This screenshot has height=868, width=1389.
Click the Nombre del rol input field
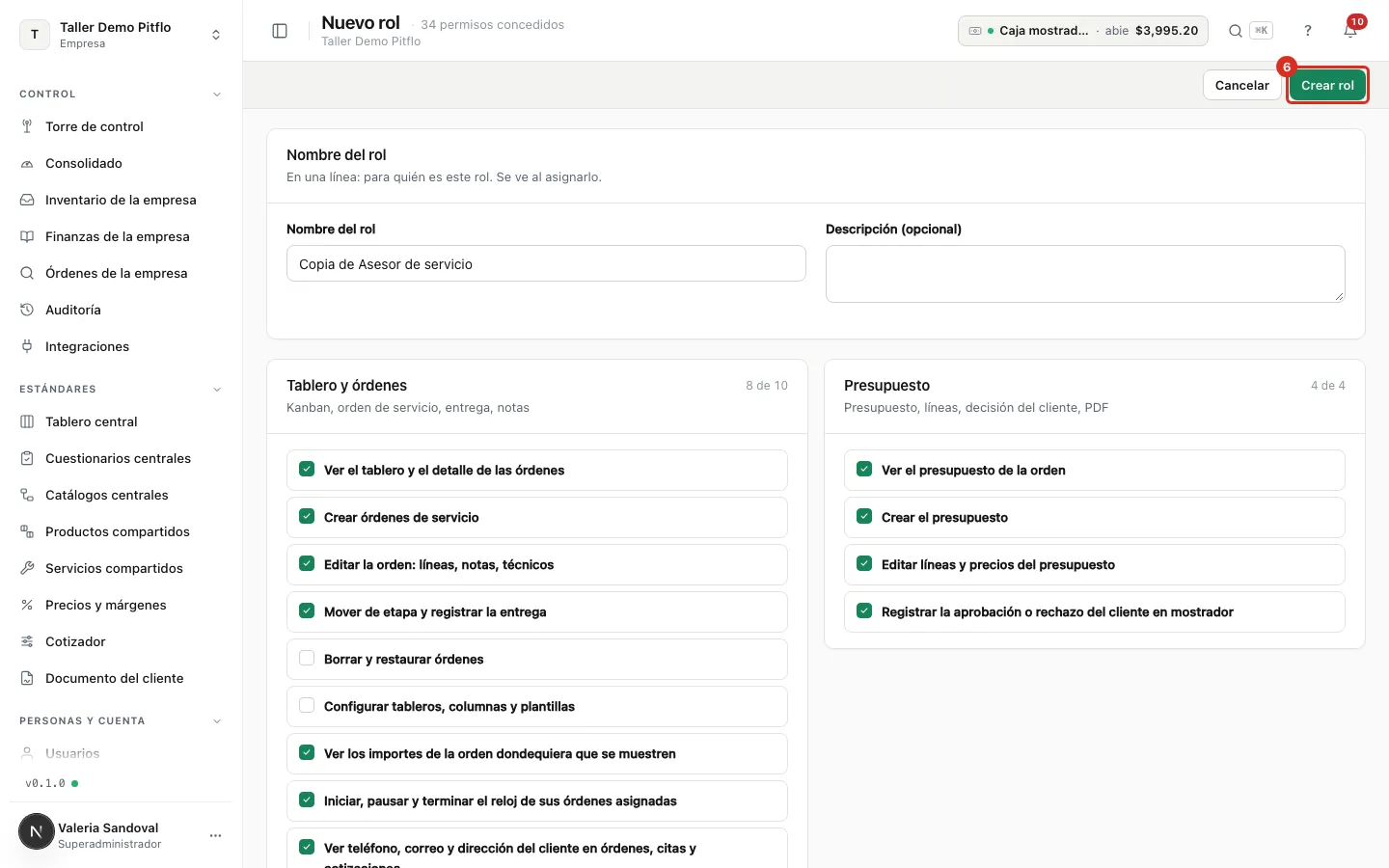[546, 263]
